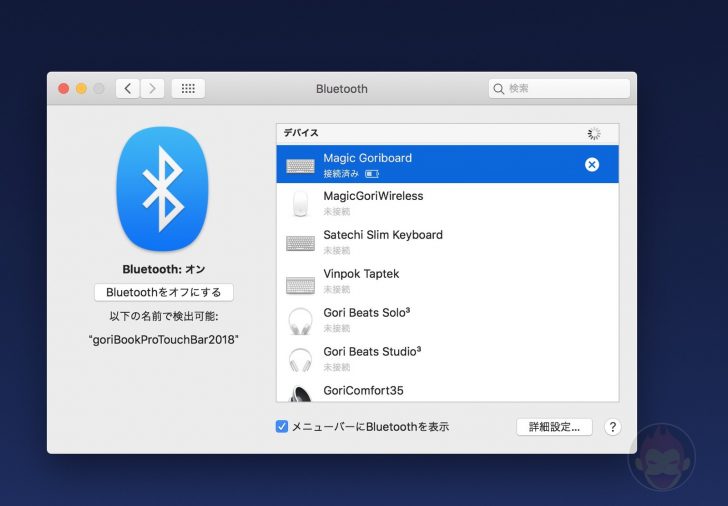
Task: Click the 以下の名前で検出可能 label
Action: click(163, 317)
